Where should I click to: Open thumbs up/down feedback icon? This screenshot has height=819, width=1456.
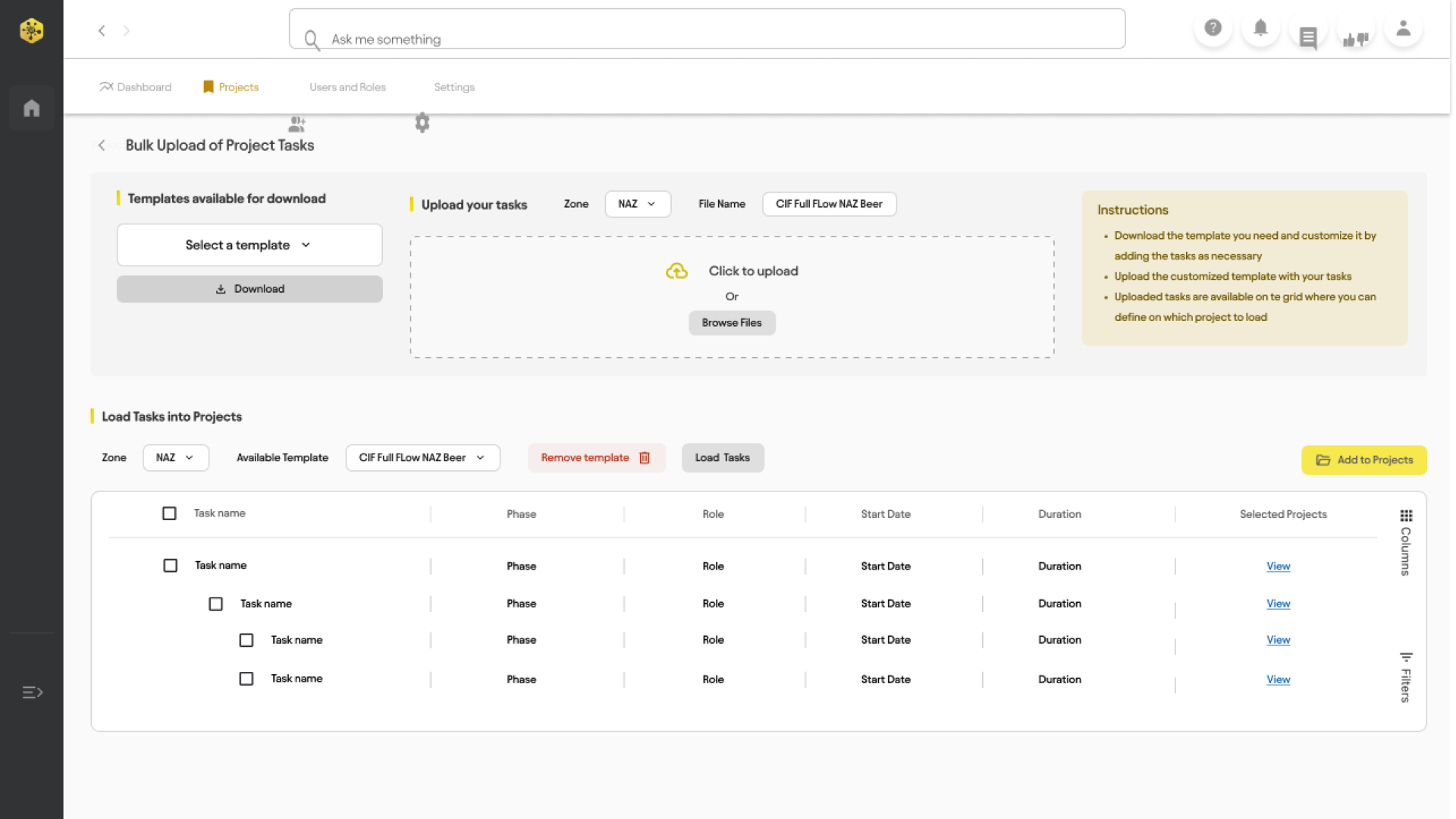1356,39
